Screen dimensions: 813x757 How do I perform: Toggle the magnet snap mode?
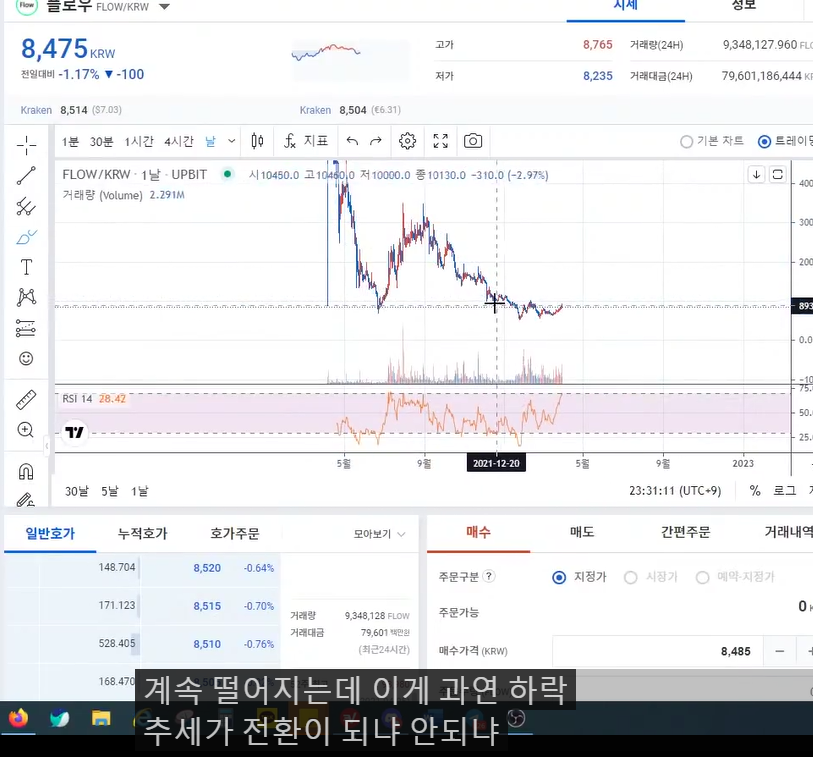[26, 471]
